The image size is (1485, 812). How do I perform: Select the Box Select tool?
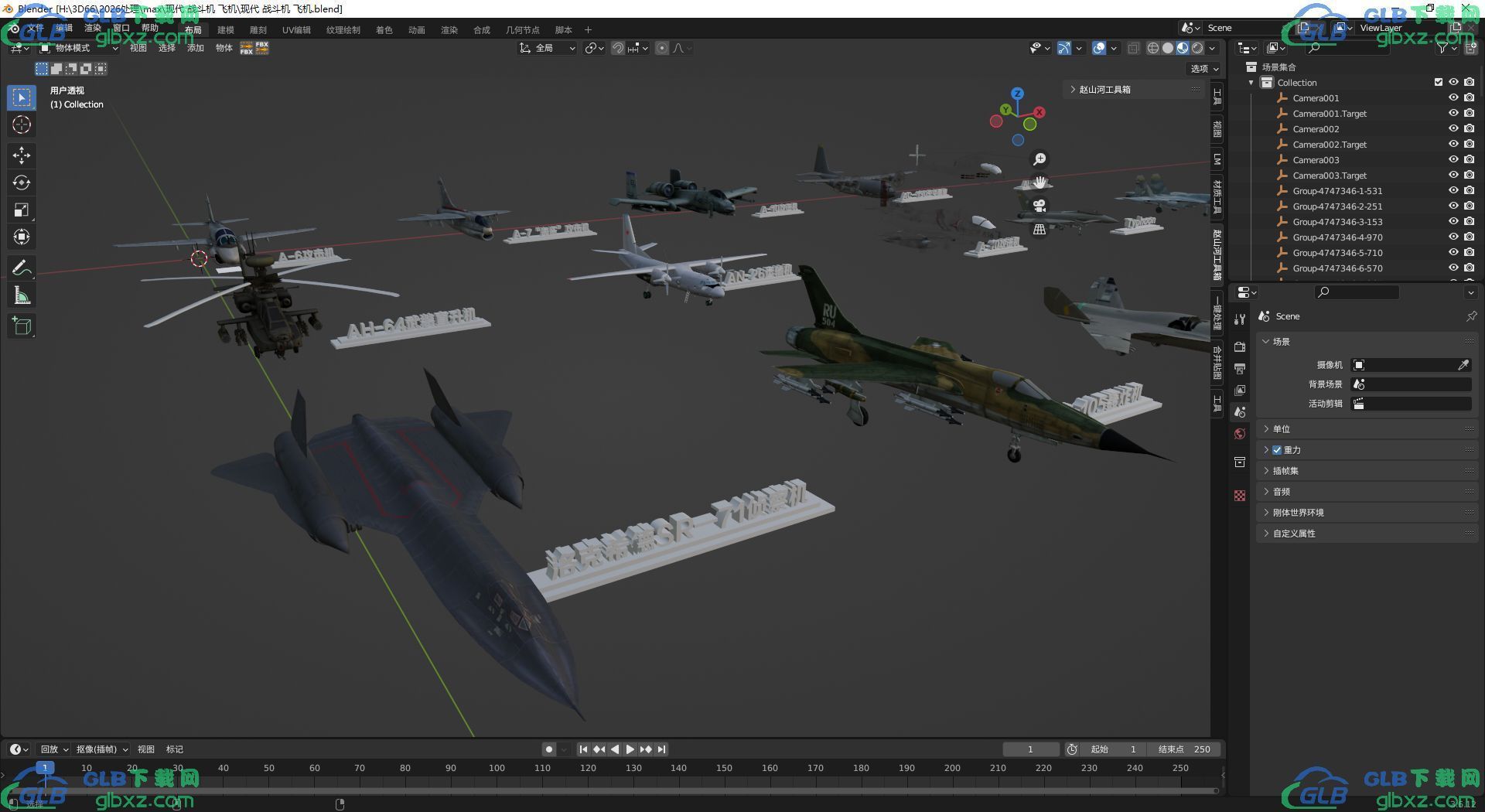22,97
